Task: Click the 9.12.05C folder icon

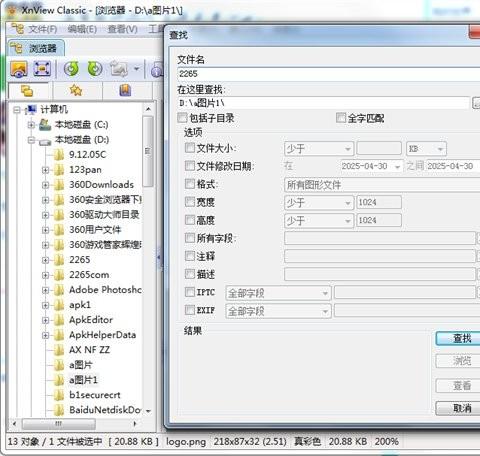Action: click(x=59, y=155)
